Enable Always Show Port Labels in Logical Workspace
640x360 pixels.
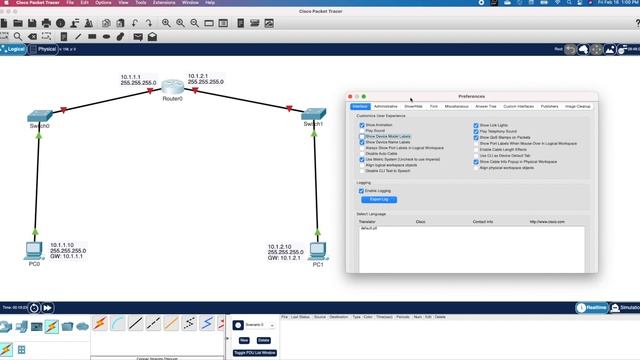[362, 148]
